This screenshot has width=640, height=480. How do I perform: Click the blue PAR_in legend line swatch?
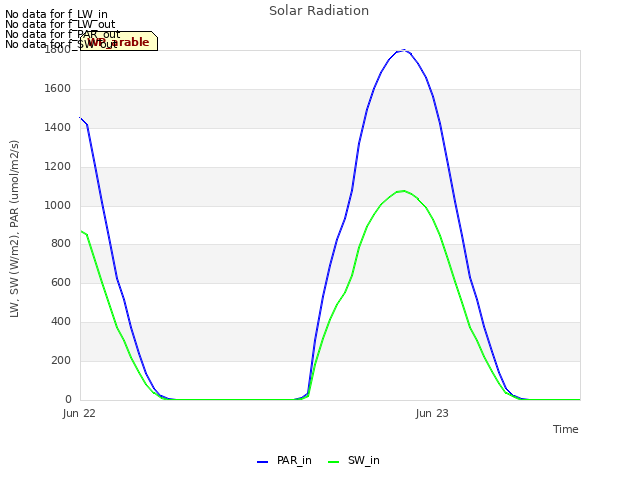tap(262, 462)
